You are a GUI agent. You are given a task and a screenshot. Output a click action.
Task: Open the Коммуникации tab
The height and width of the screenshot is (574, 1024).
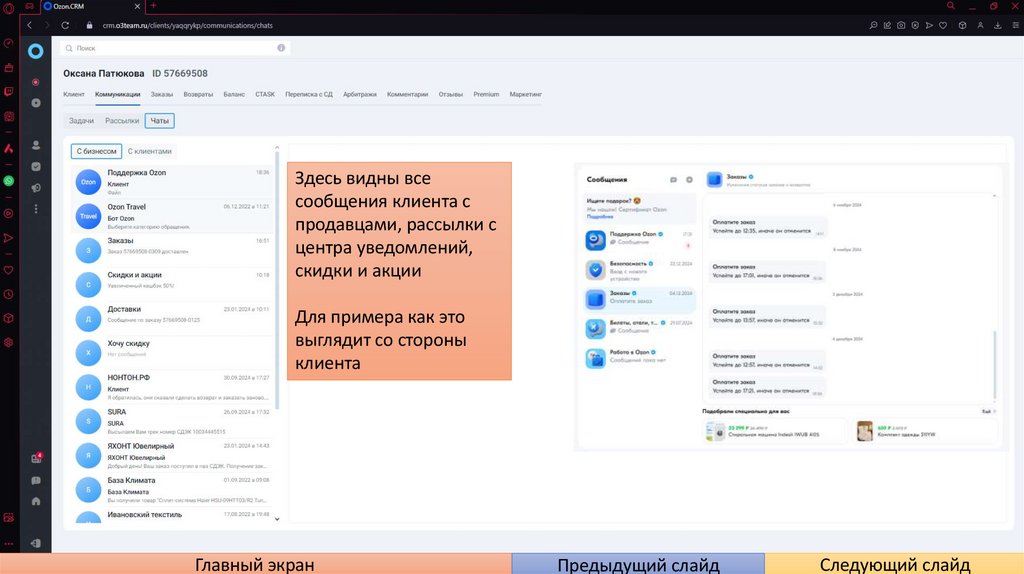point(118,94)
